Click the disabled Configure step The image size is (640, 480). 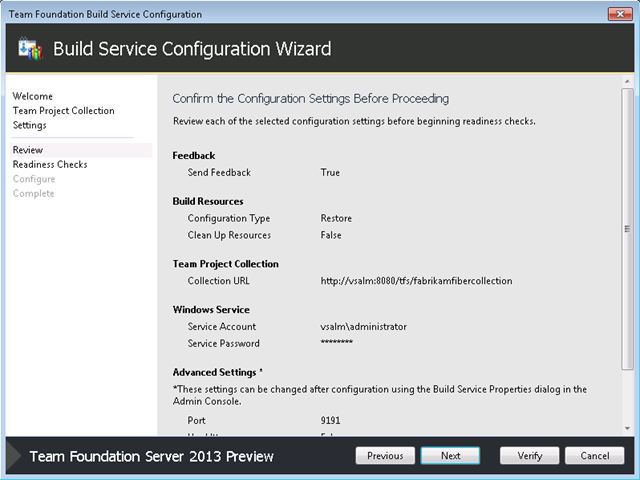(x=34, y=179)
